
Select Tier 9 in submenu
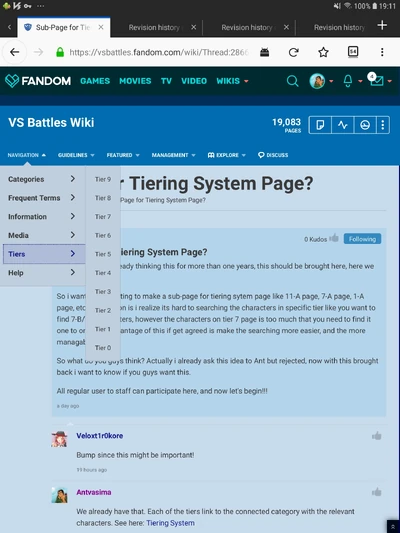pyautogui.click(x=103, y=179)
